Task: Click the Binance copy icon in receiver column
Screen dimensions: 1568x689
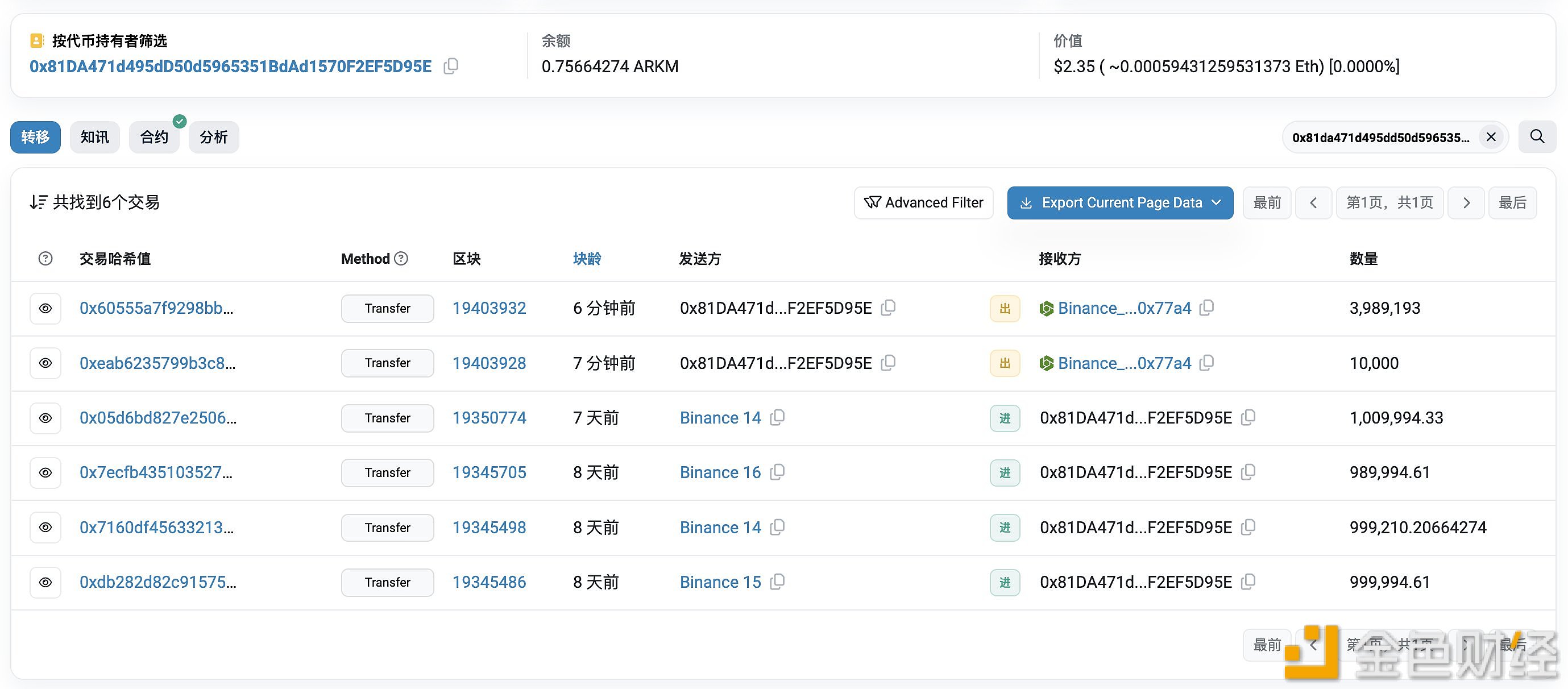Action: click(x=1211, y=307)
